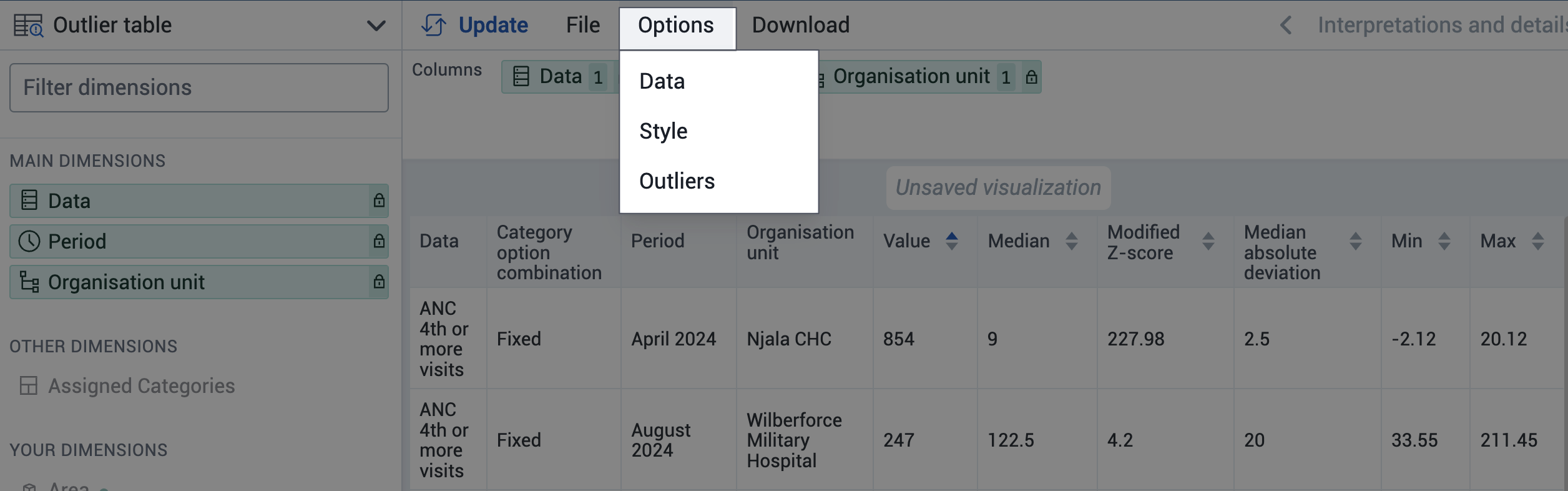Sort by Max column arrows

click(1538, 241)
